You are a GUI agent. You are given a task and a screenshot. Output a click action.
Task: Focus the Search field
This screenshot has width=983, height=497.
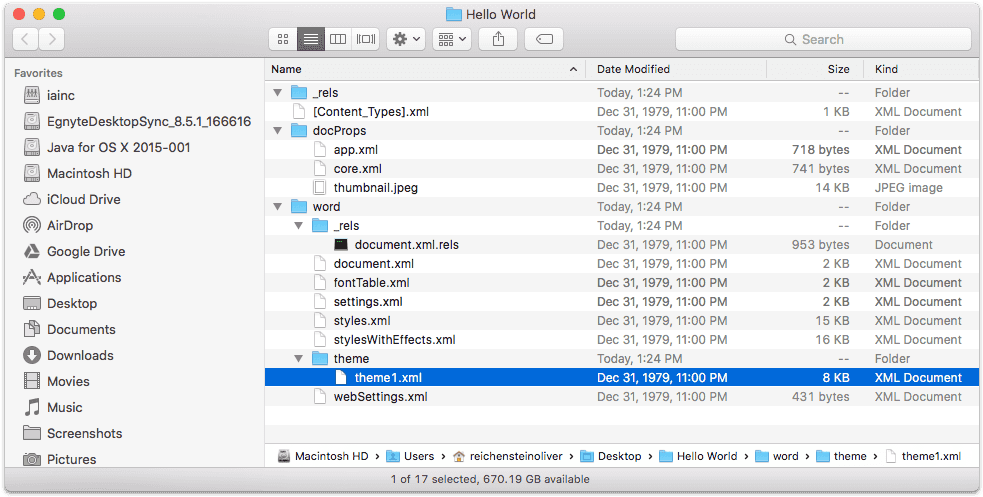[823, 39]
